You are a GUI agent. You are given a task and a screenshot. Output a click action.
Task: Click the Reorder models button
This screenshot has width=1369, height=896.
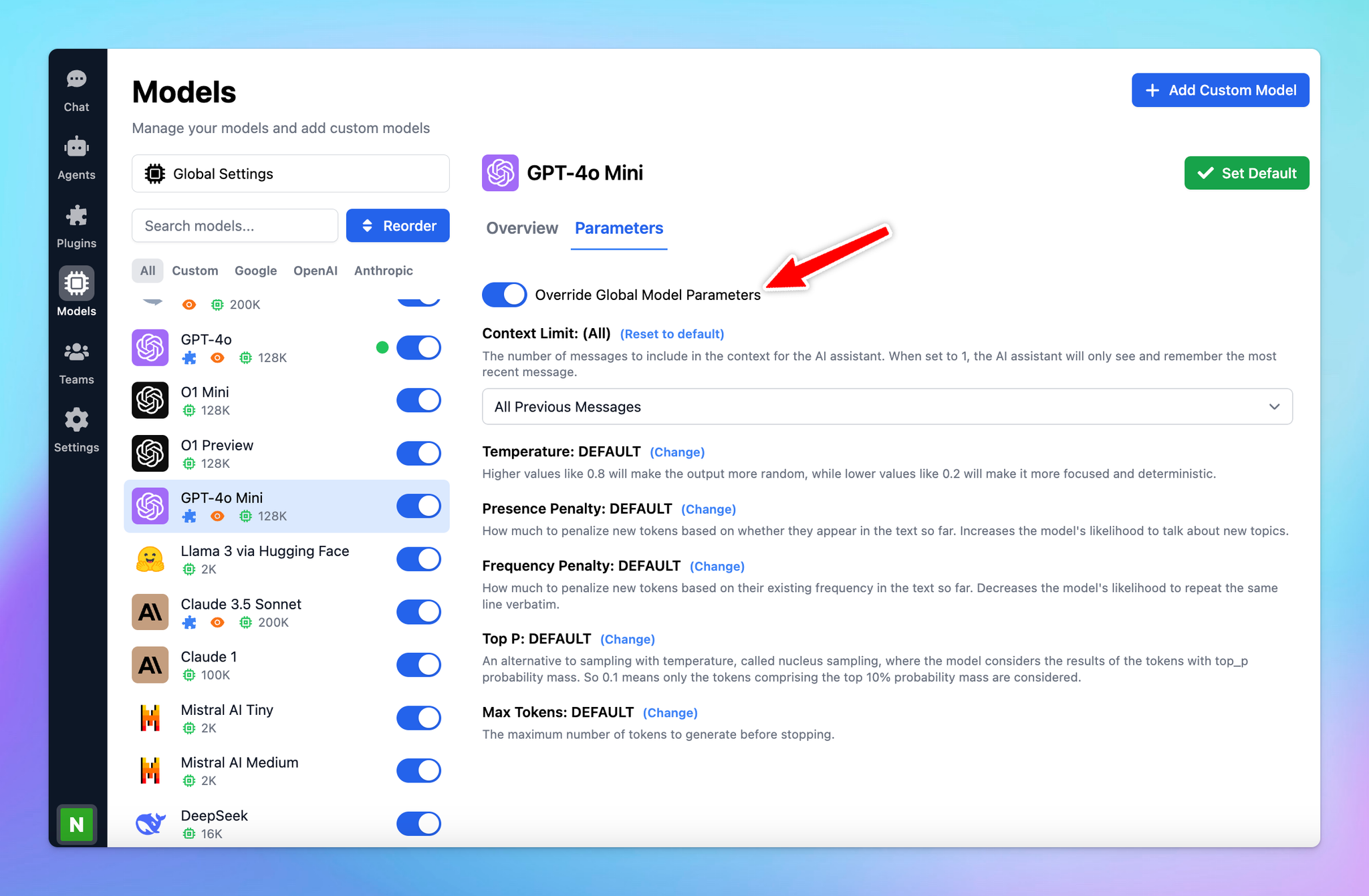pyautogui.click(x=398, y=226)
